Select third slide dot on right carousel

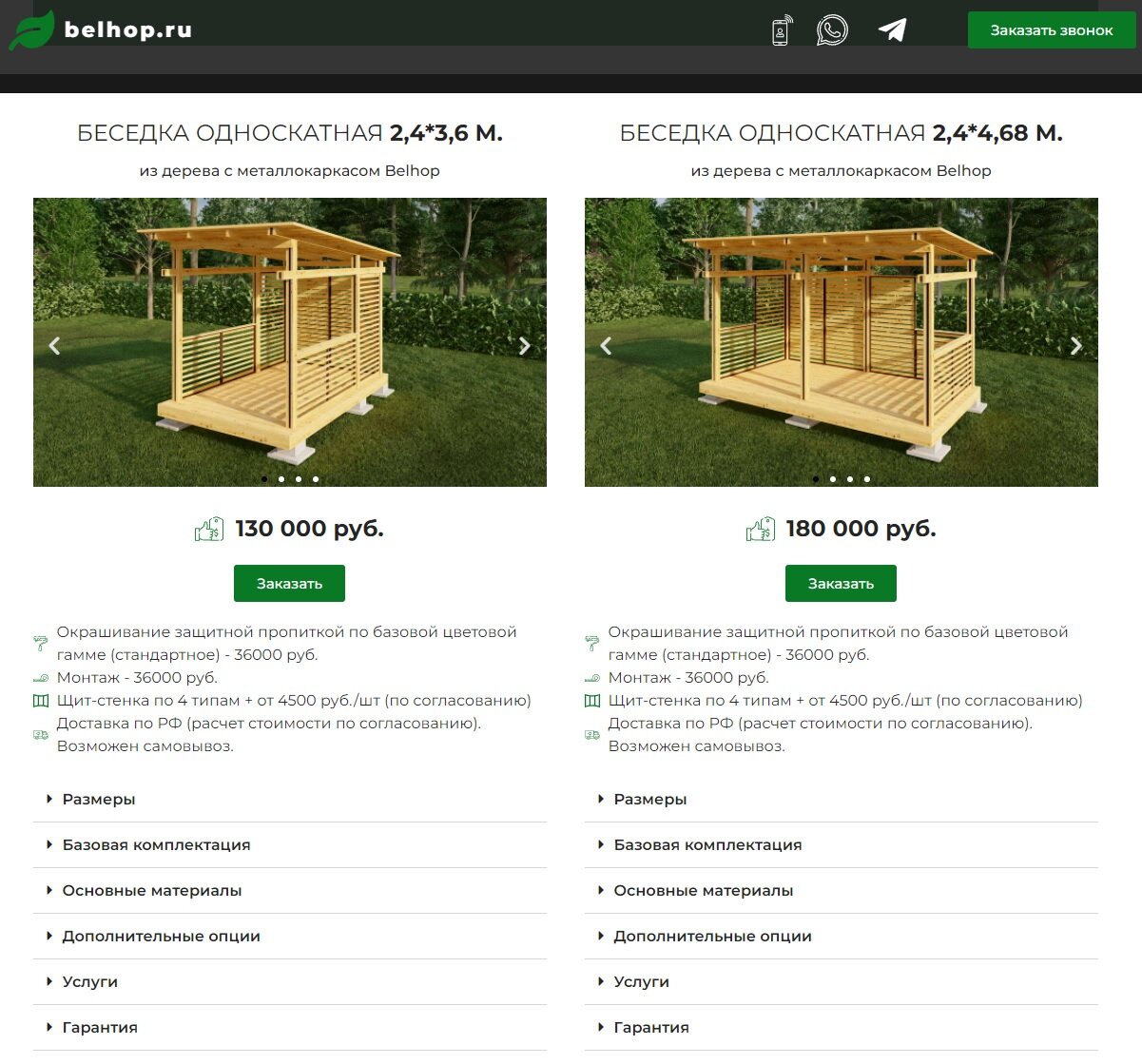[850, 479]
